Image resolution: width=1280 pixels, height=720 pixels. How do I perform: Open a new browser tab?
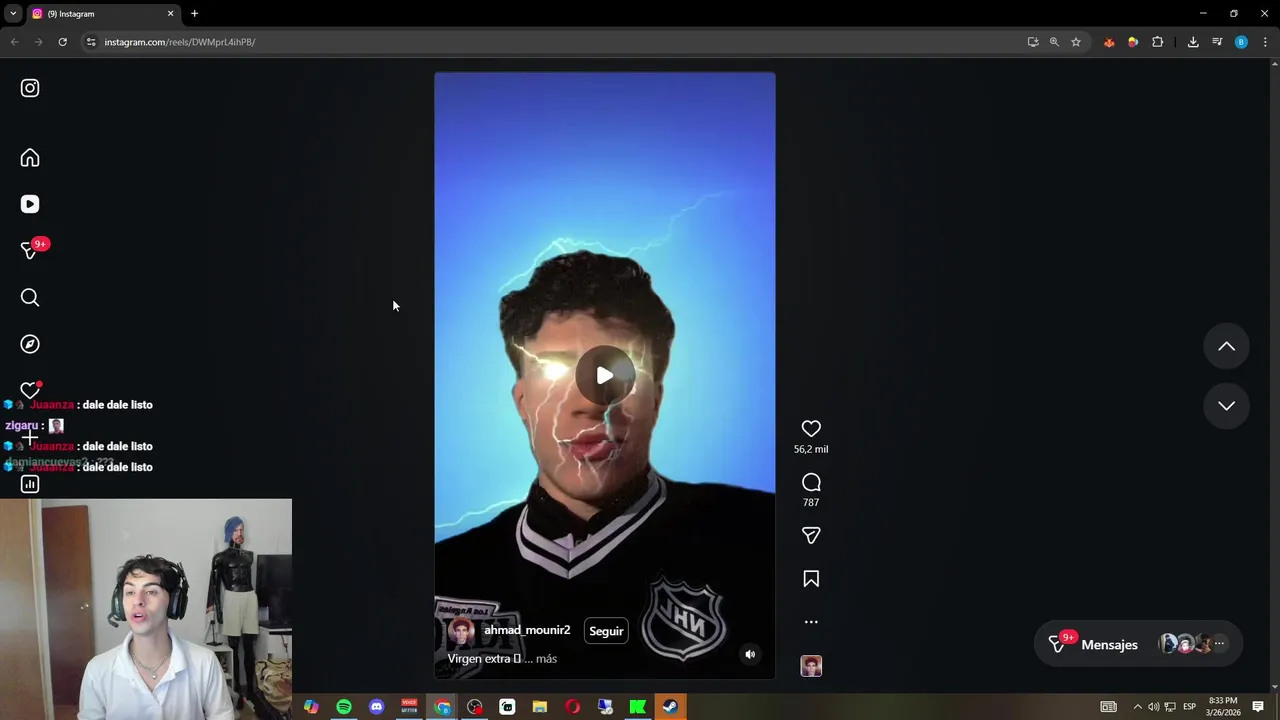[x=194, y=14]
